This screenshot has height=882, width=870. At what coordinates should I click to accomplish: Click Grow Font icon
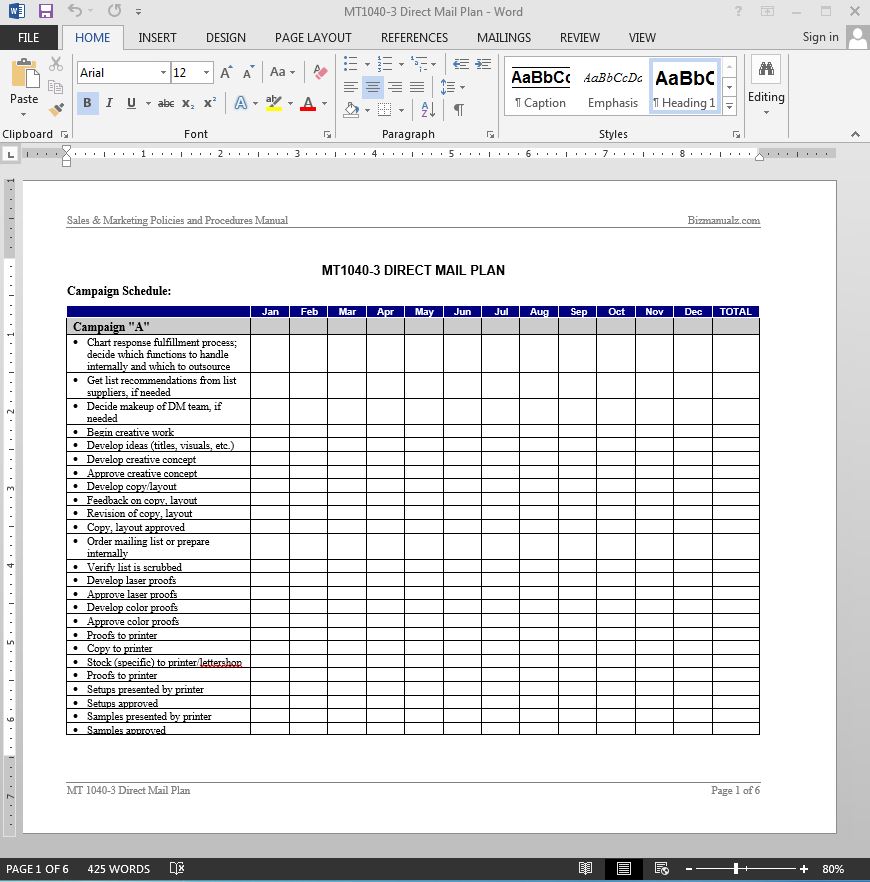(x=226, y=73)
